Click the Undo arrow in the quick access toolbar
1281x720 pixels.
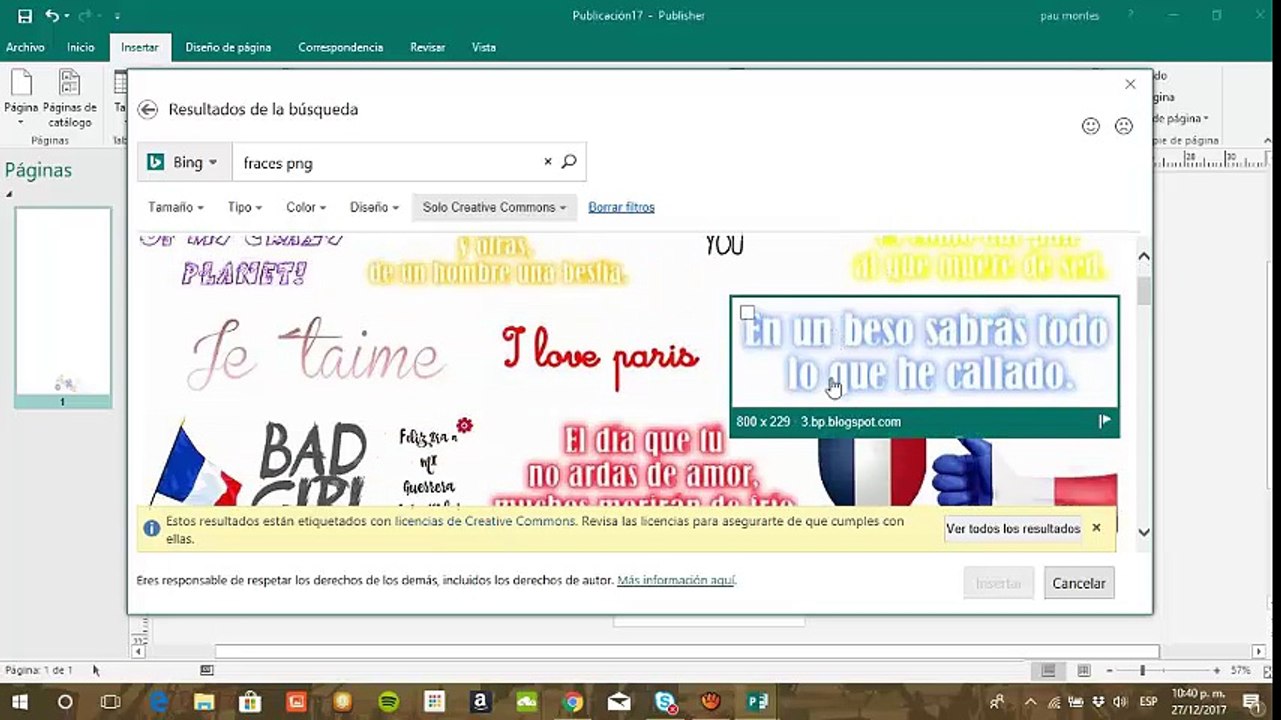pyautogui.click(x=52, y=16)
